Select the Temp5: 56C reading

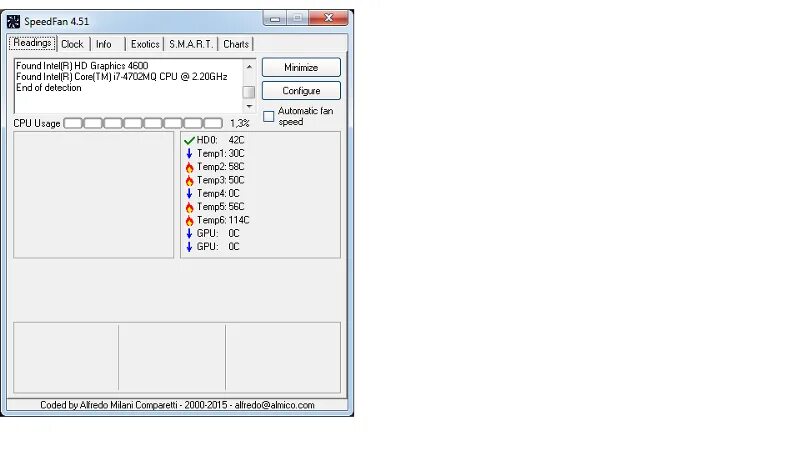[x=220, y=207]
